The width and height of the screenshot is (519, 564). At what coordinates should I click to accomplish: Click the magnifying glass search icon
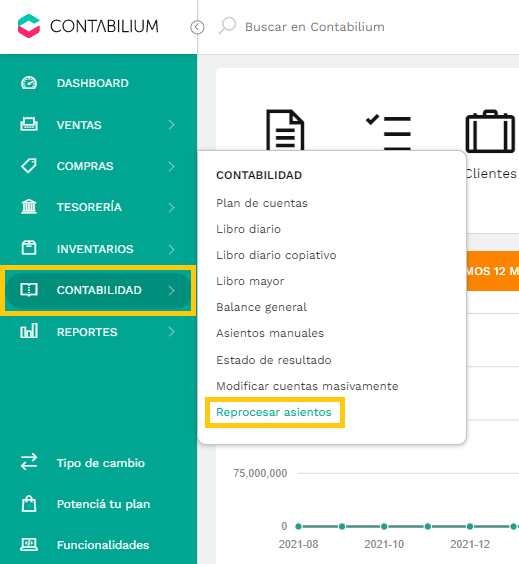(227, 26)
